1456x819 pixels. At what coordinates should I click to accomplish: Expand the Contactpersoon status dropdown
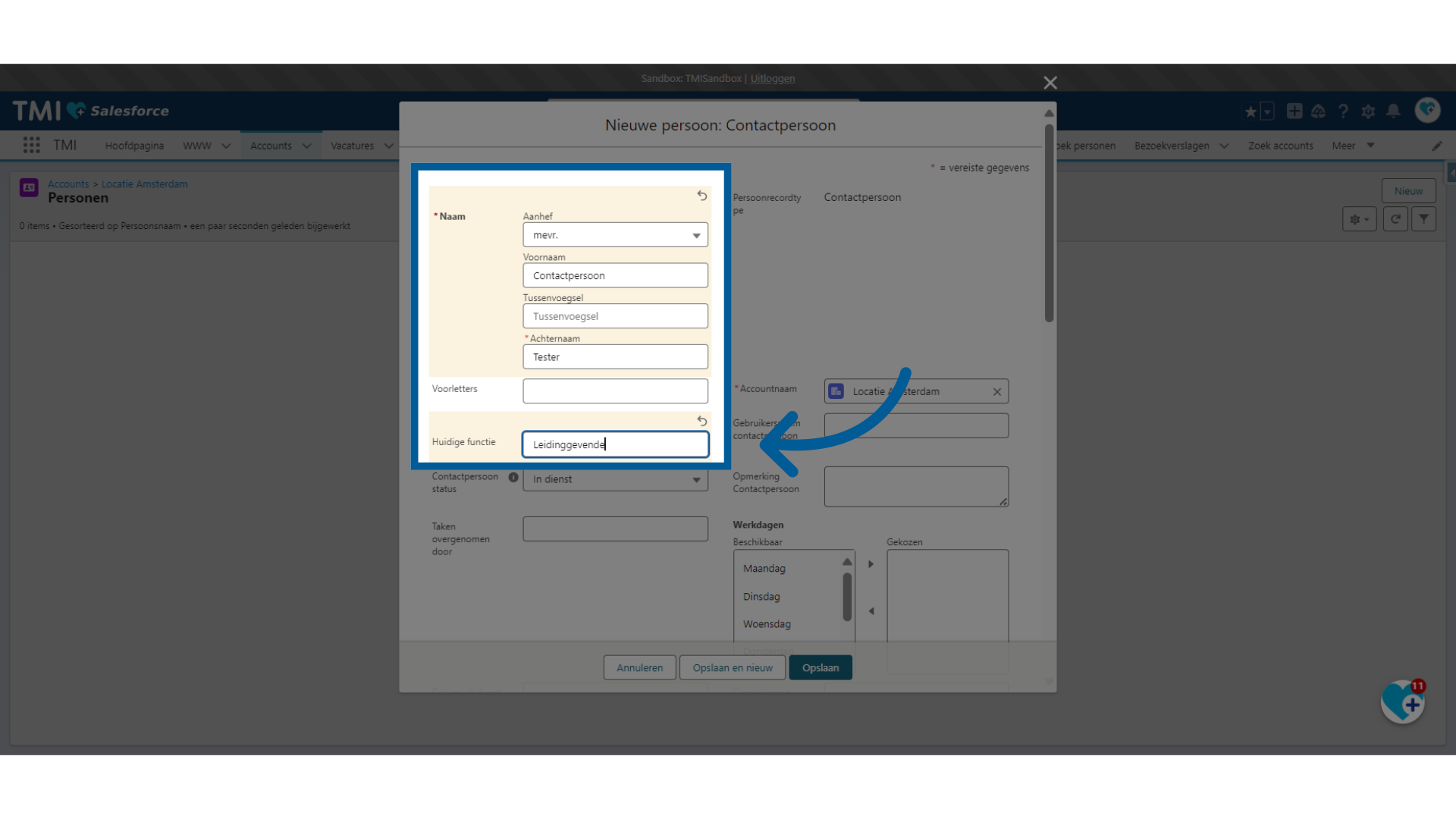point(615,479)
